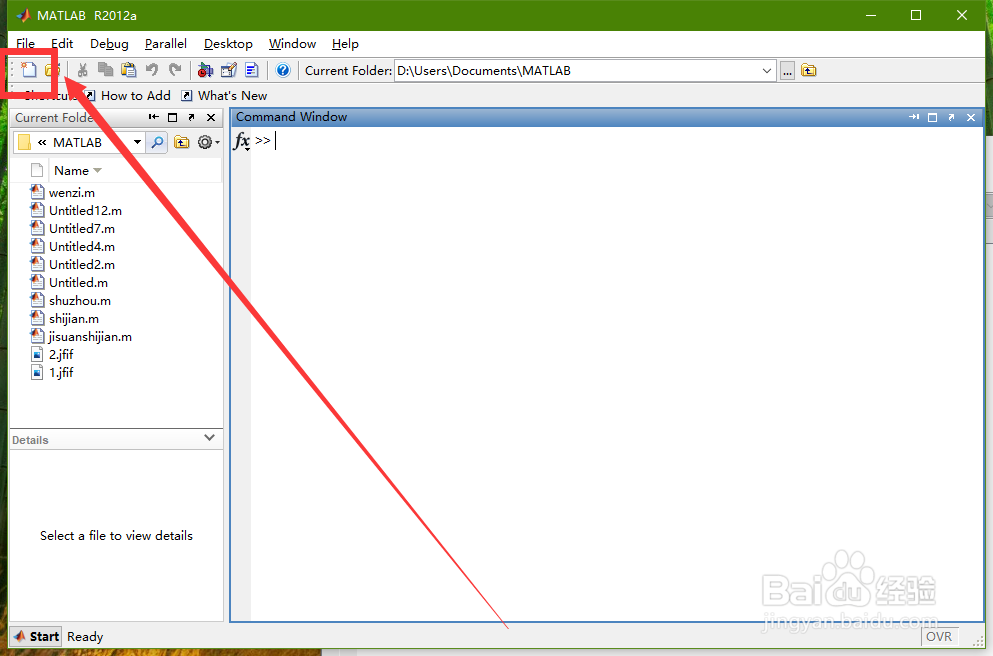Select file shuzhou.m

[x=80, y=301]
